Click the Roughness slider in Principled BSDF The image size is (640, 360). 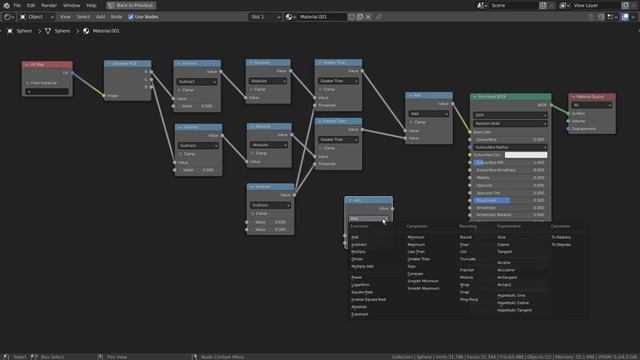click(510, 200)
